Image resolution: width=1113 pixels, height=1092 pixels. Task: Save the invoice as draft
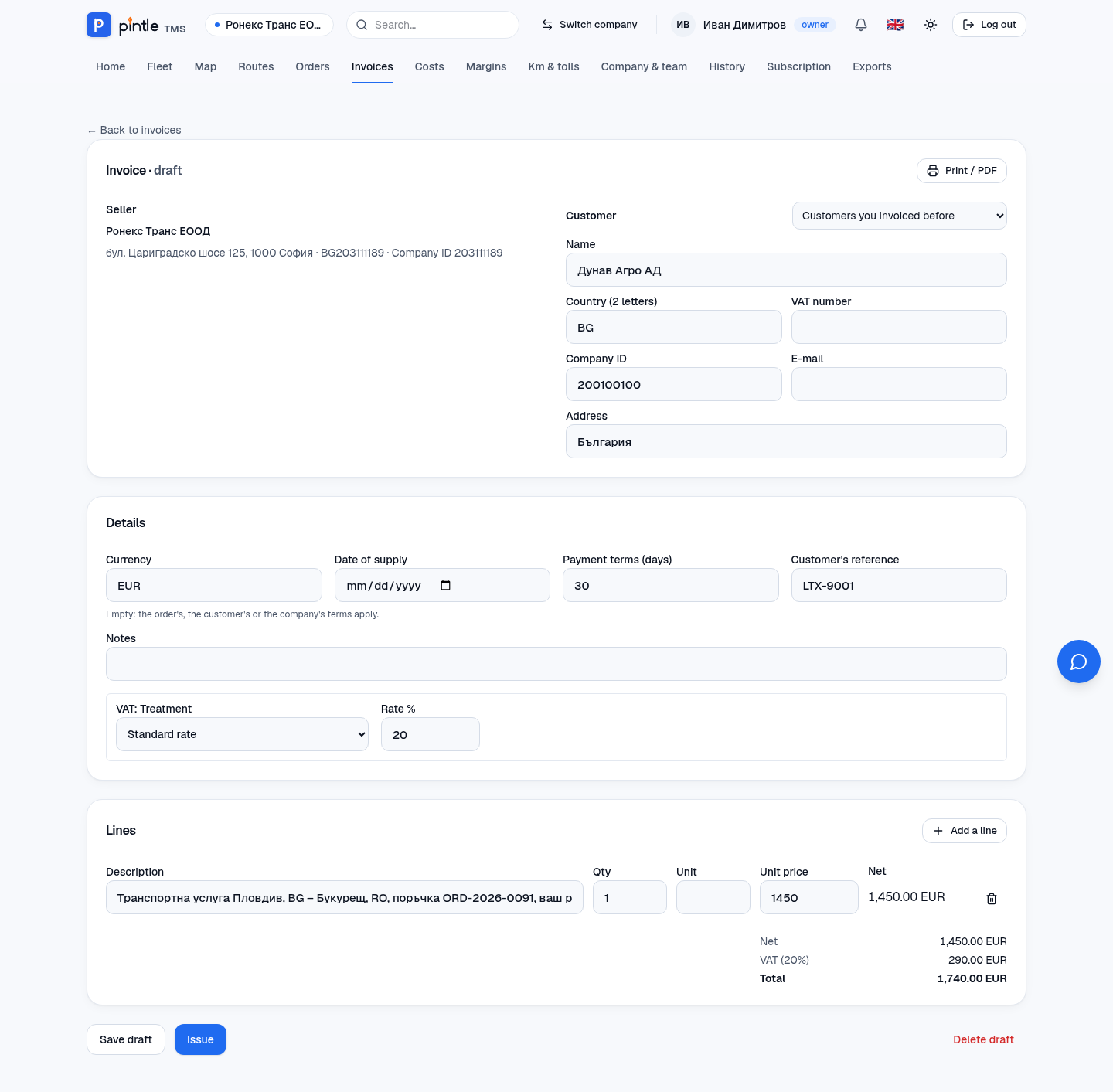pos(126,1039)
